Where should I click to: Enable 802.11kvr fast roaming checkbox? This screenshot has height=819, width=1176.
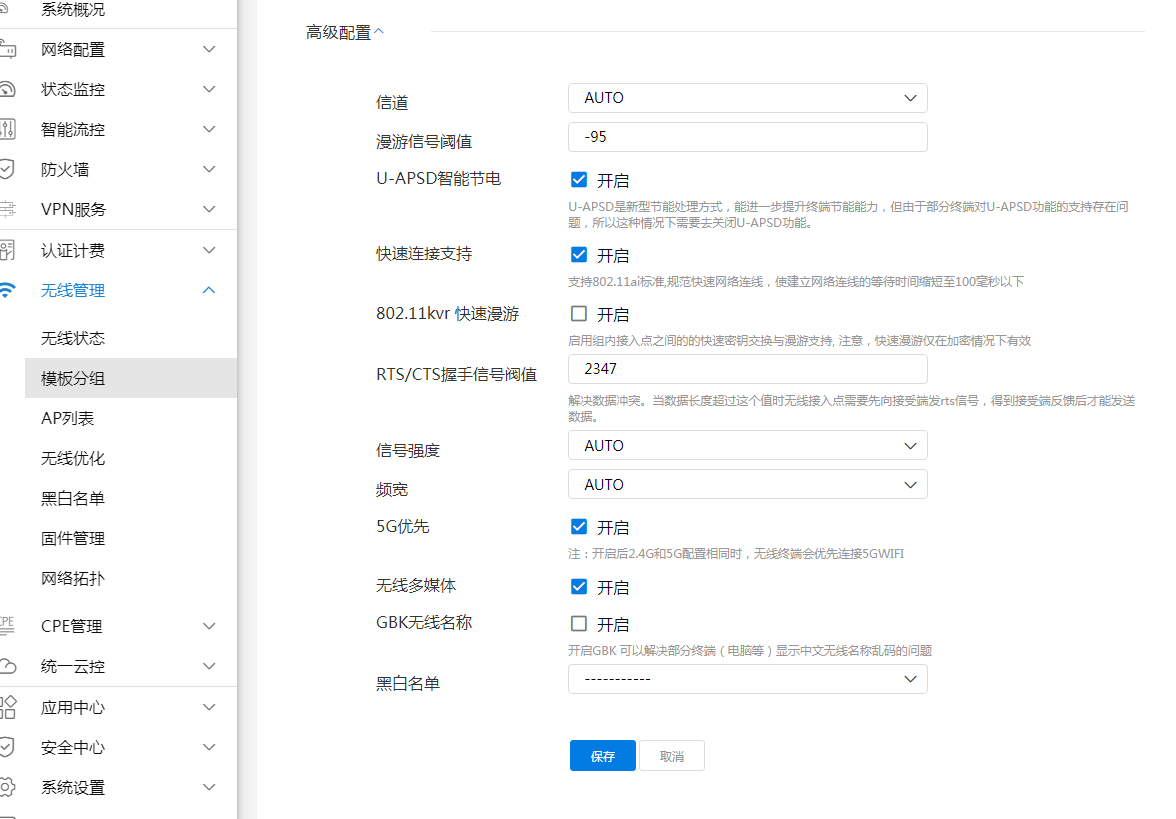click(579, 314)
